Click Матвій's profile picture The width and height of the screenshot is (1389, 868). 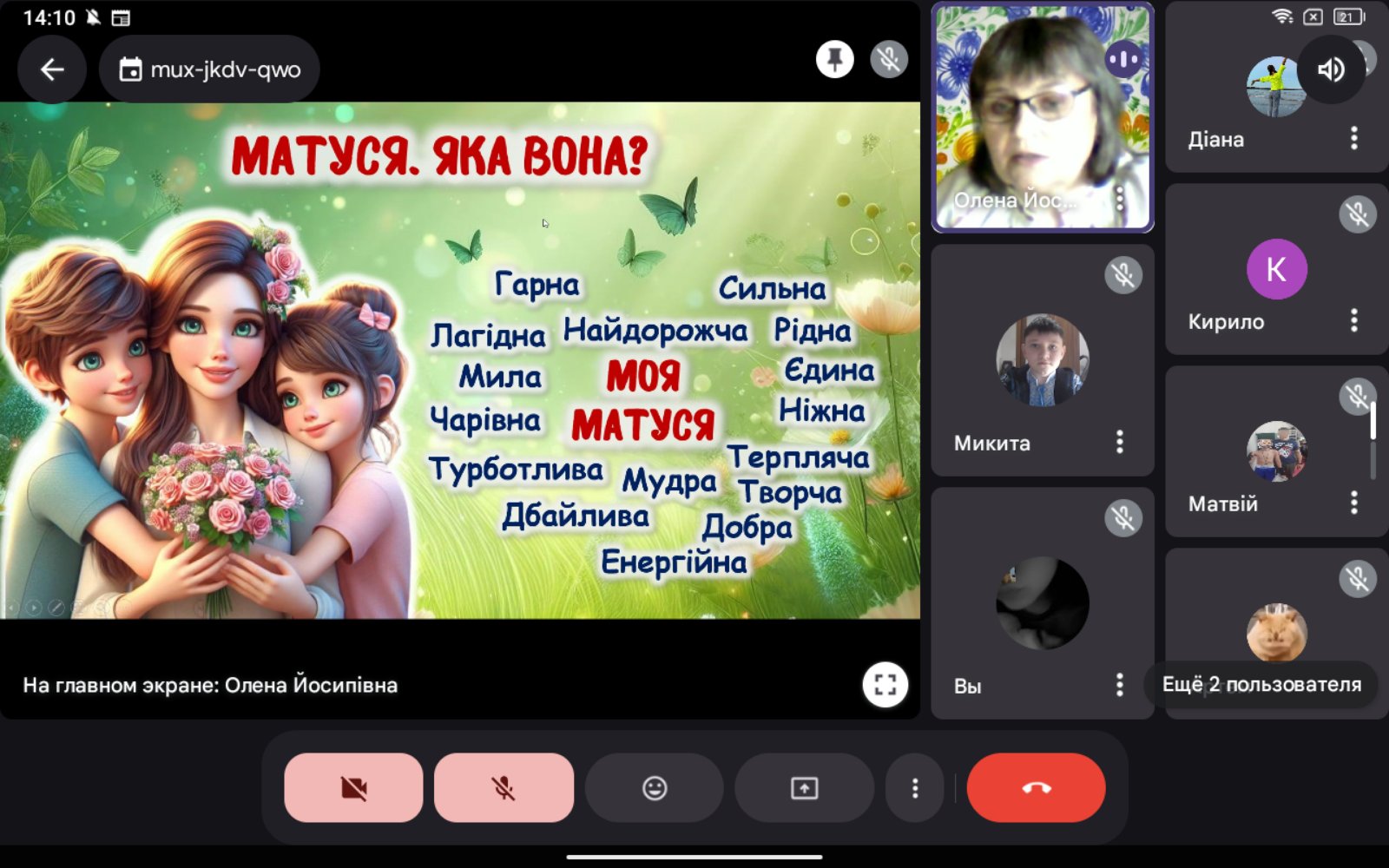[1277, 451]
